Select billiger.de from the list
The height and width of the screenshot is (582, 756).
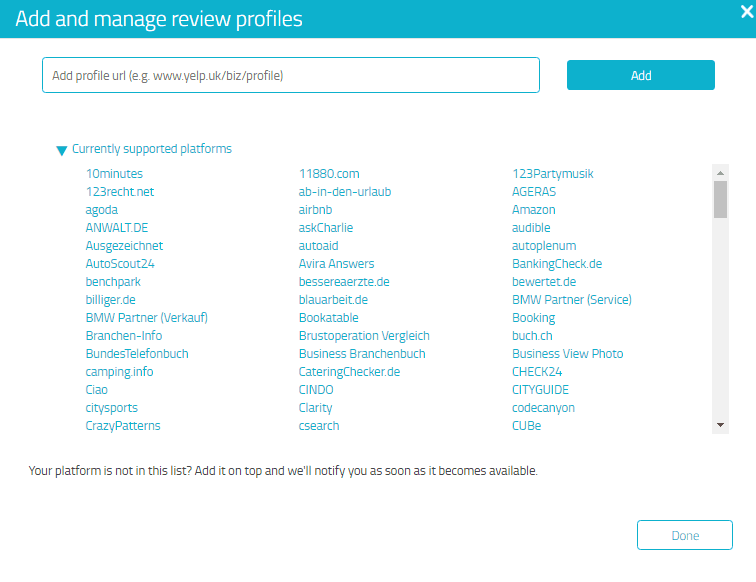110,300
